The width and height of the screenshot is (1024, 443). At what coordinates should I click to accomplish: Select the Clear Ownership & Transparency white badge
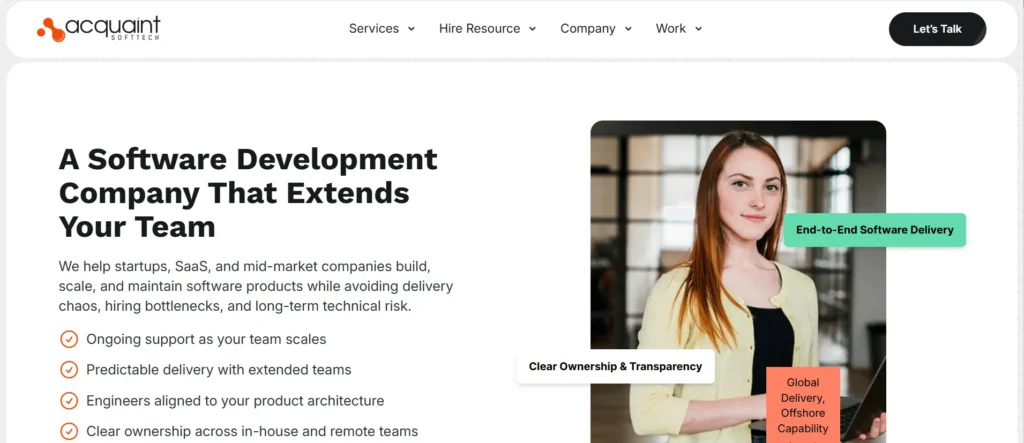click(x=615, y=367)
